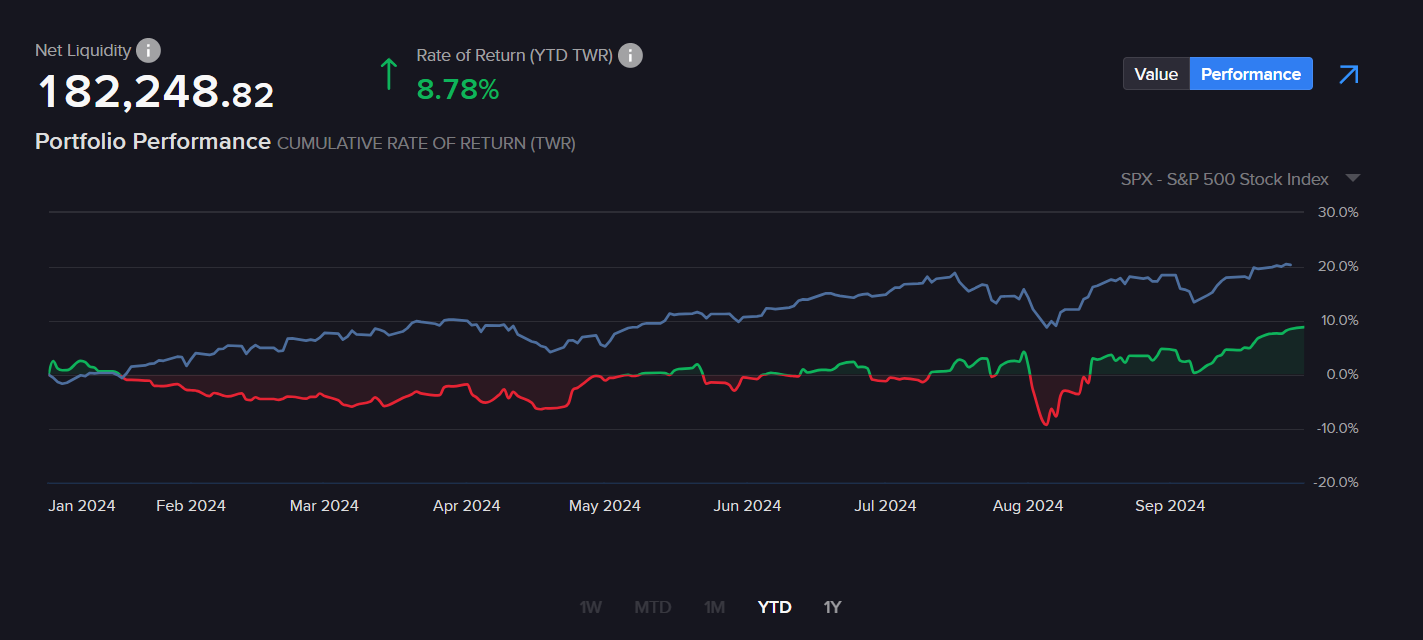Click the 8.78% rate of return value
1423x640 pixels.
pos(457,90)
